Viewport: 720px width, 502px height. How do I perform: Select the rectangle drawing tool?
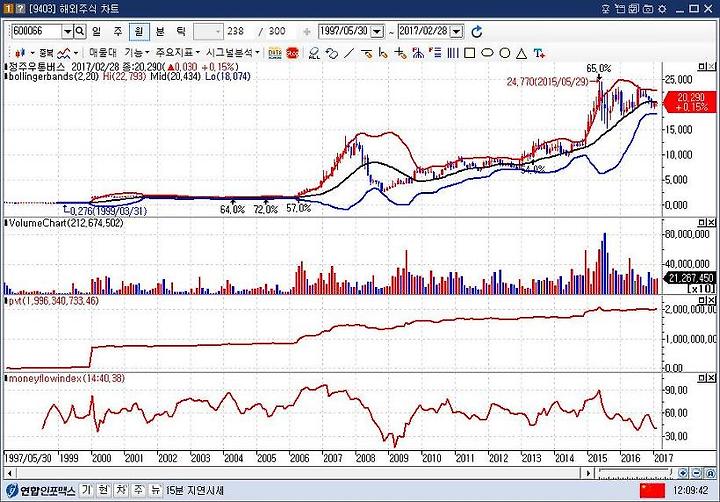pos(470,53)
